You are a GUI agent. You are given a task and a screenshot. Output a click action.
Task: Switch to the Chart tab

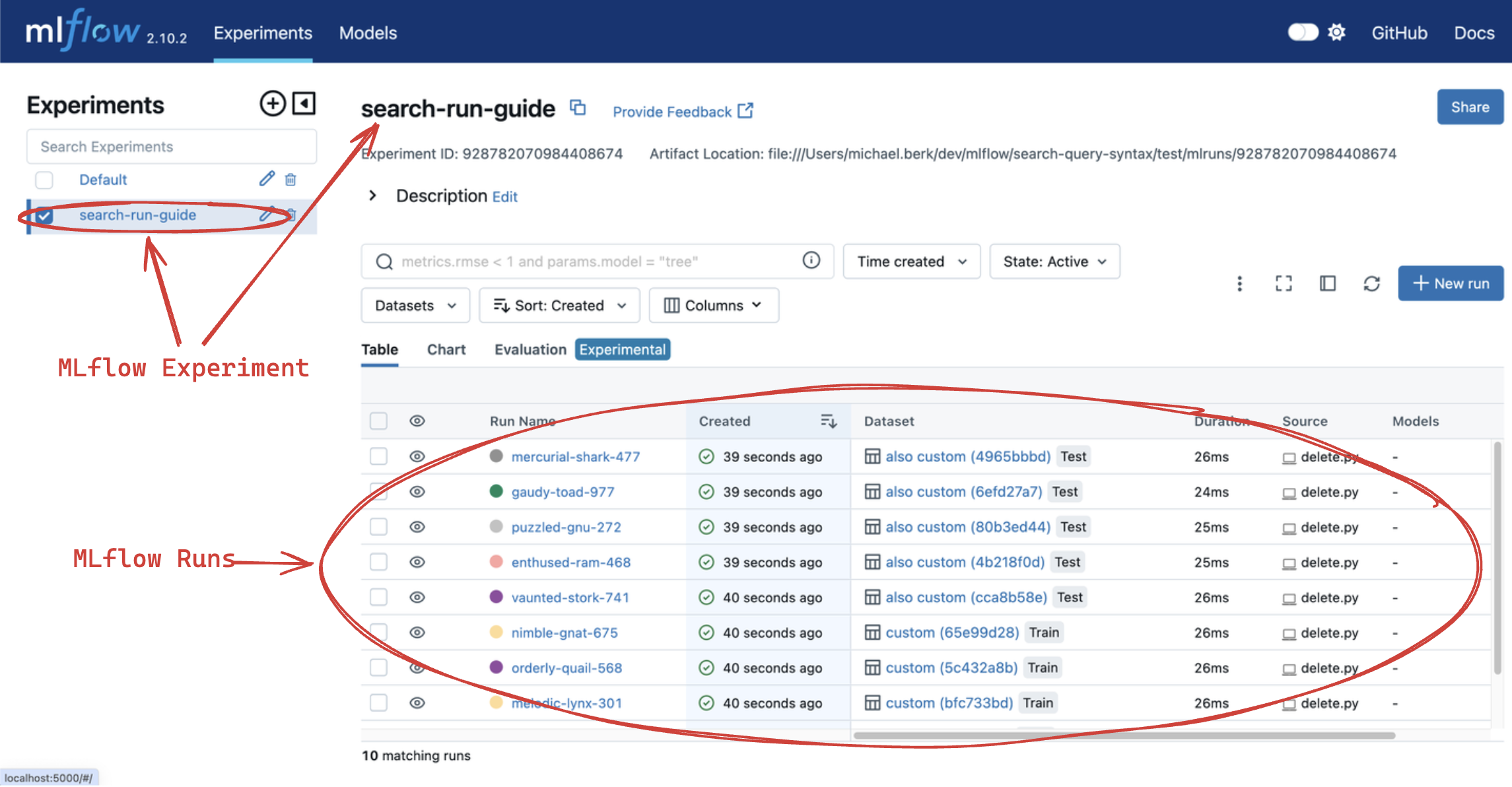tap(446, 349)
